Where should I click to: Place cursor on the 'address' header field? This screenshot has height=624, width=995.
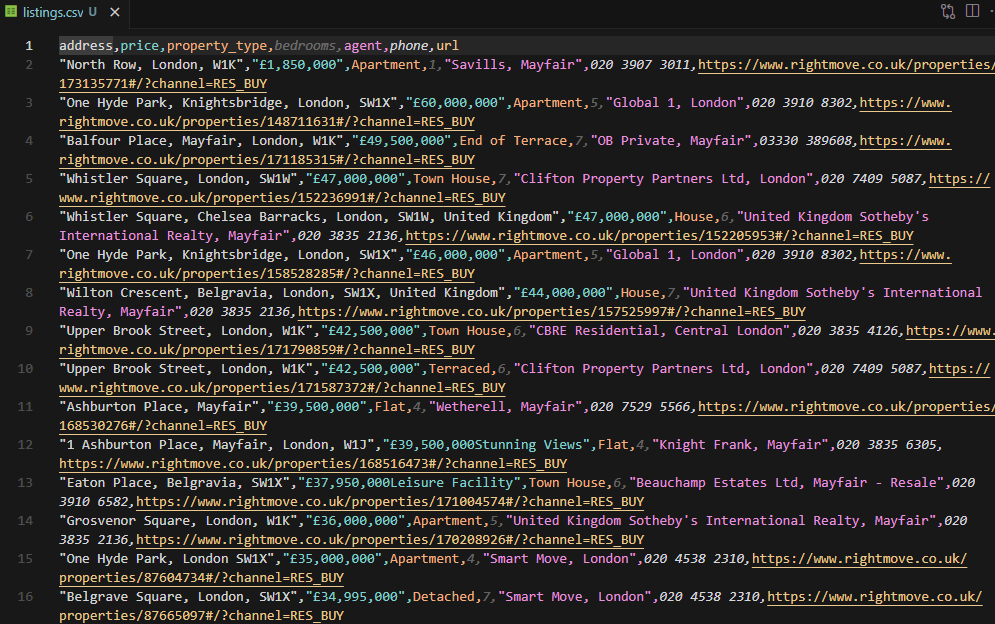point(86,46)
